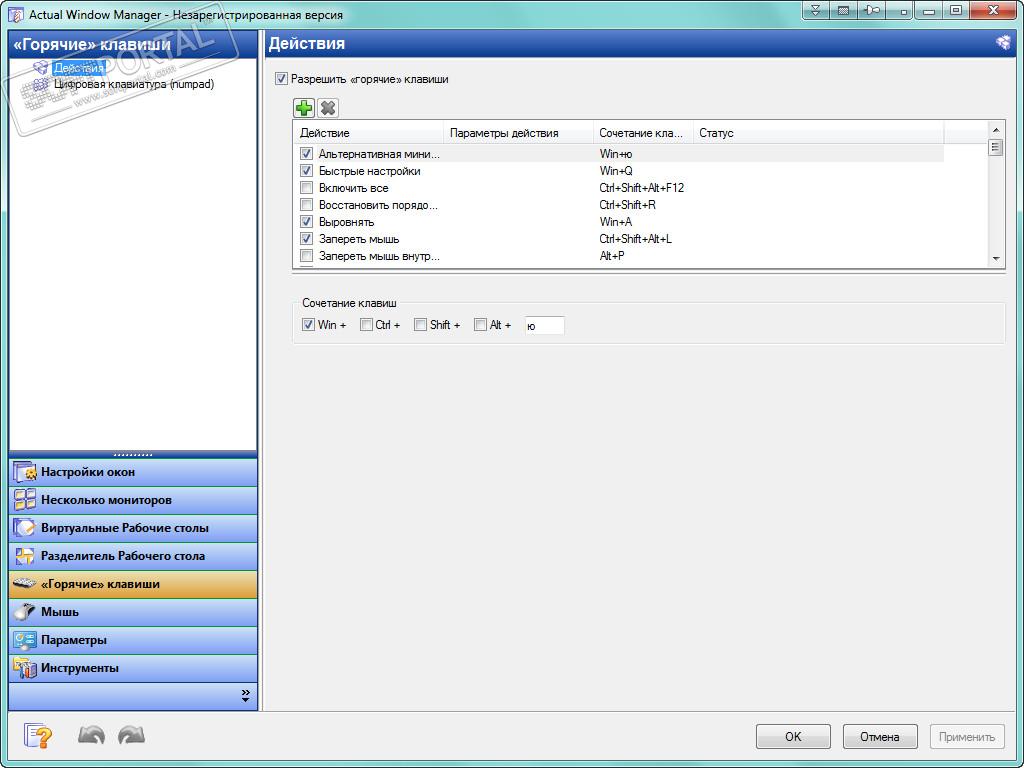Click the key input field containing ю
Screen dimensions: 1024x768
544,325
